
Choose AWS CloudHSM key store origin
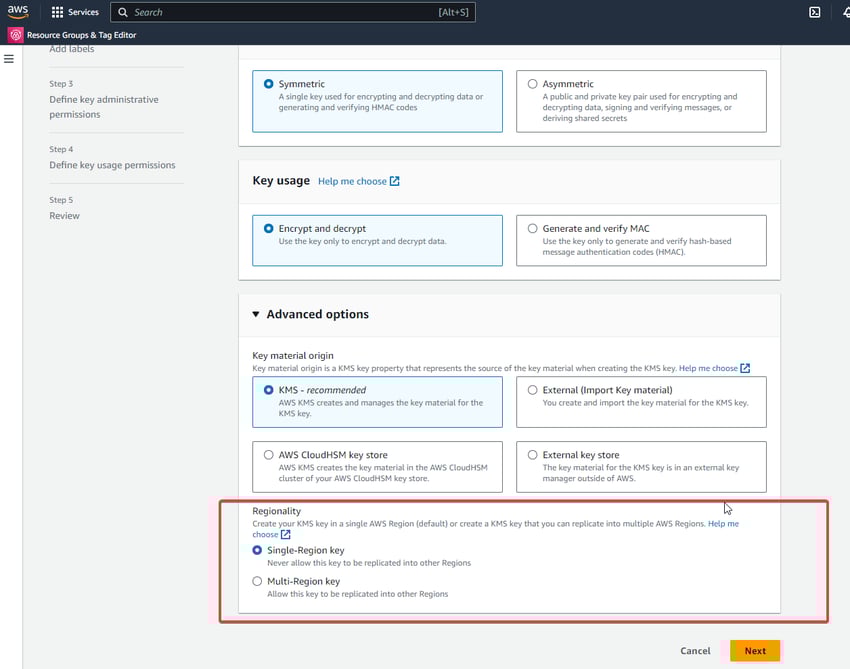pyautogui.click(x=268, y=454)
